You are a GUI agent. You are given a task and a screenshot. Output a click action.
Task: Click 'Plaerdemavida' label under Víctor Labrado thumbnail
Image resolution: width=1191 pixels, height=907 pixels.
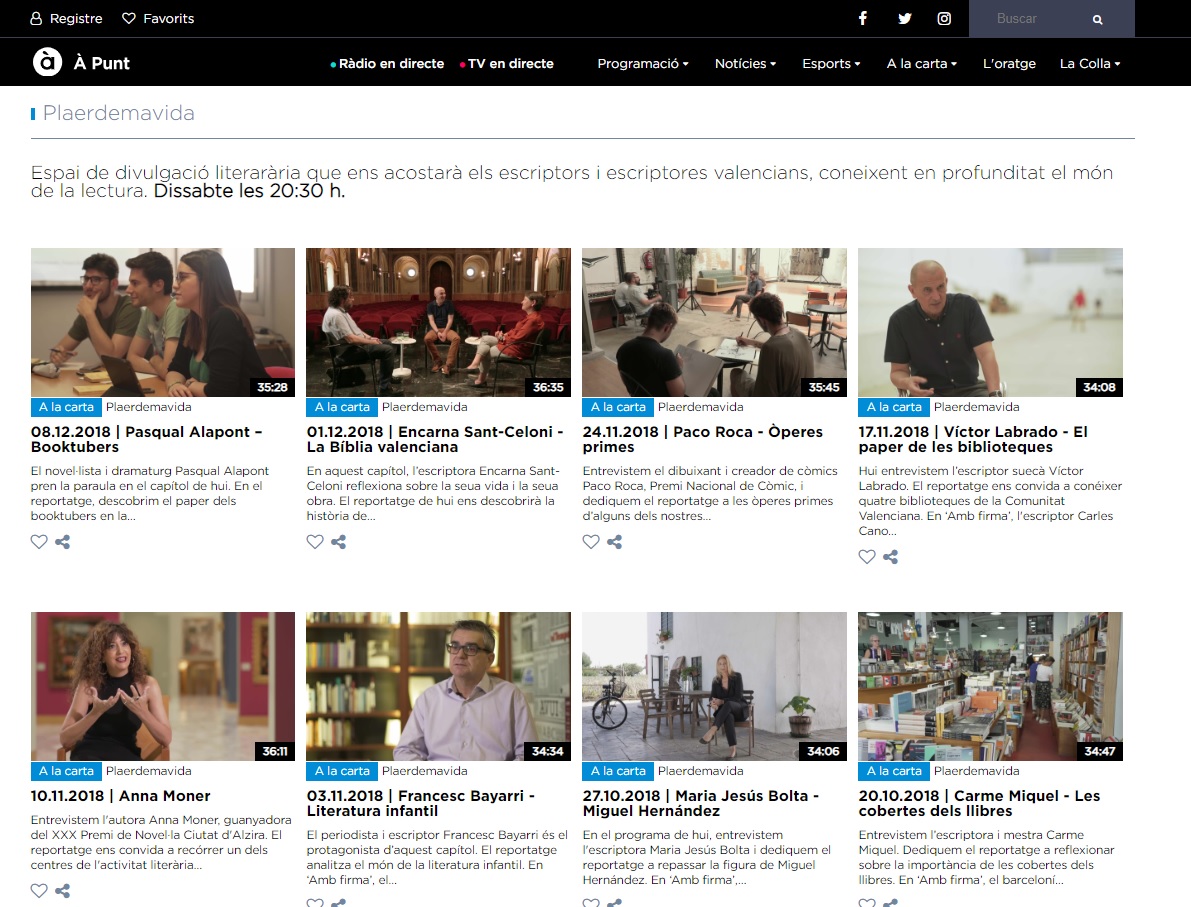977,406
